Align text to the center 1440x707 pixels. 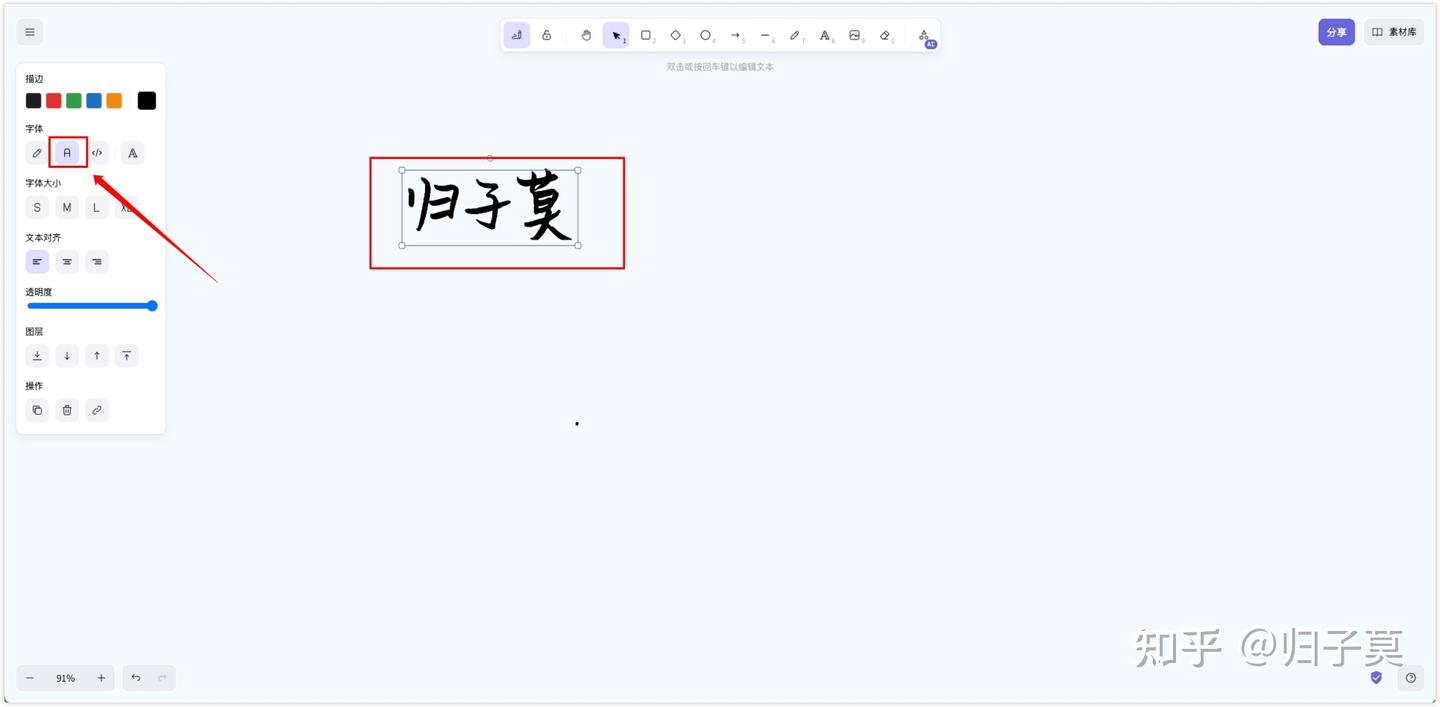click(x=67, y=262)
